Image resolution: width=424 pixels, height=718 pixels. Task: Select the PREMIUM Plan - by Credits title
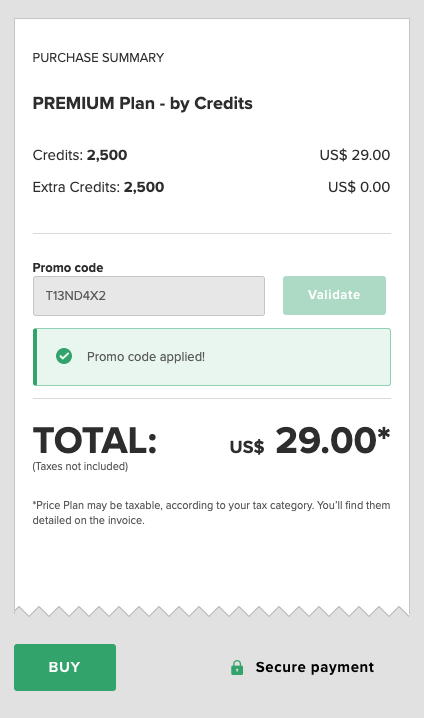pyautogui.click(x=142, y=103)
